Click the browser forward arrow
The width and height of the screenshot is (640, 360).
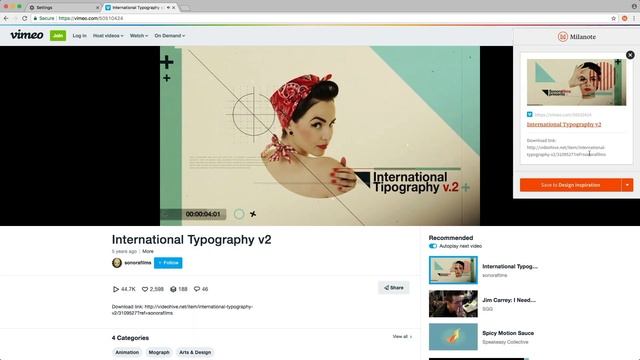(15, 18)
